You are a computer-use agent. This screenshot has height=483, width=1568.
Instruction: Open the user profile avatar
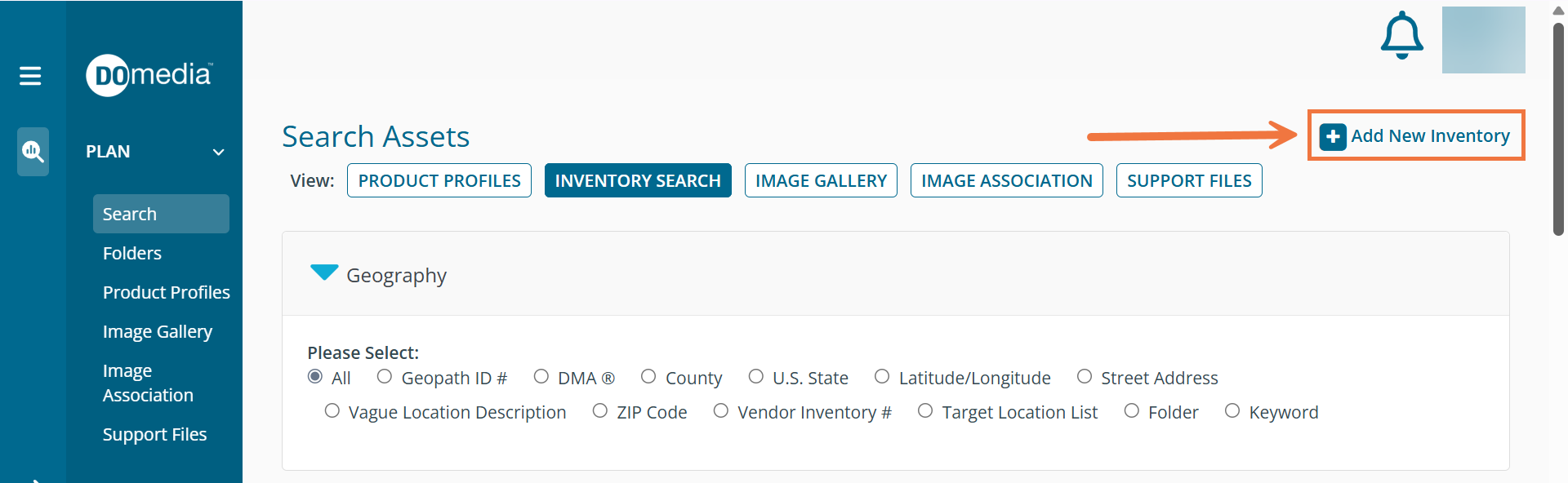point(1483,40)
